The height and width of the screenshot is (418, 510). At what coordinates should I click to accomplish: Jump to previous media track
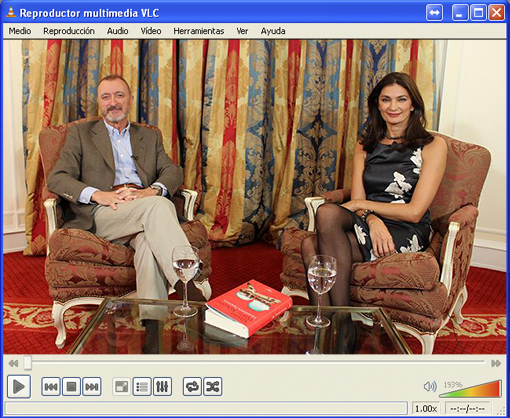click(51, 387)
